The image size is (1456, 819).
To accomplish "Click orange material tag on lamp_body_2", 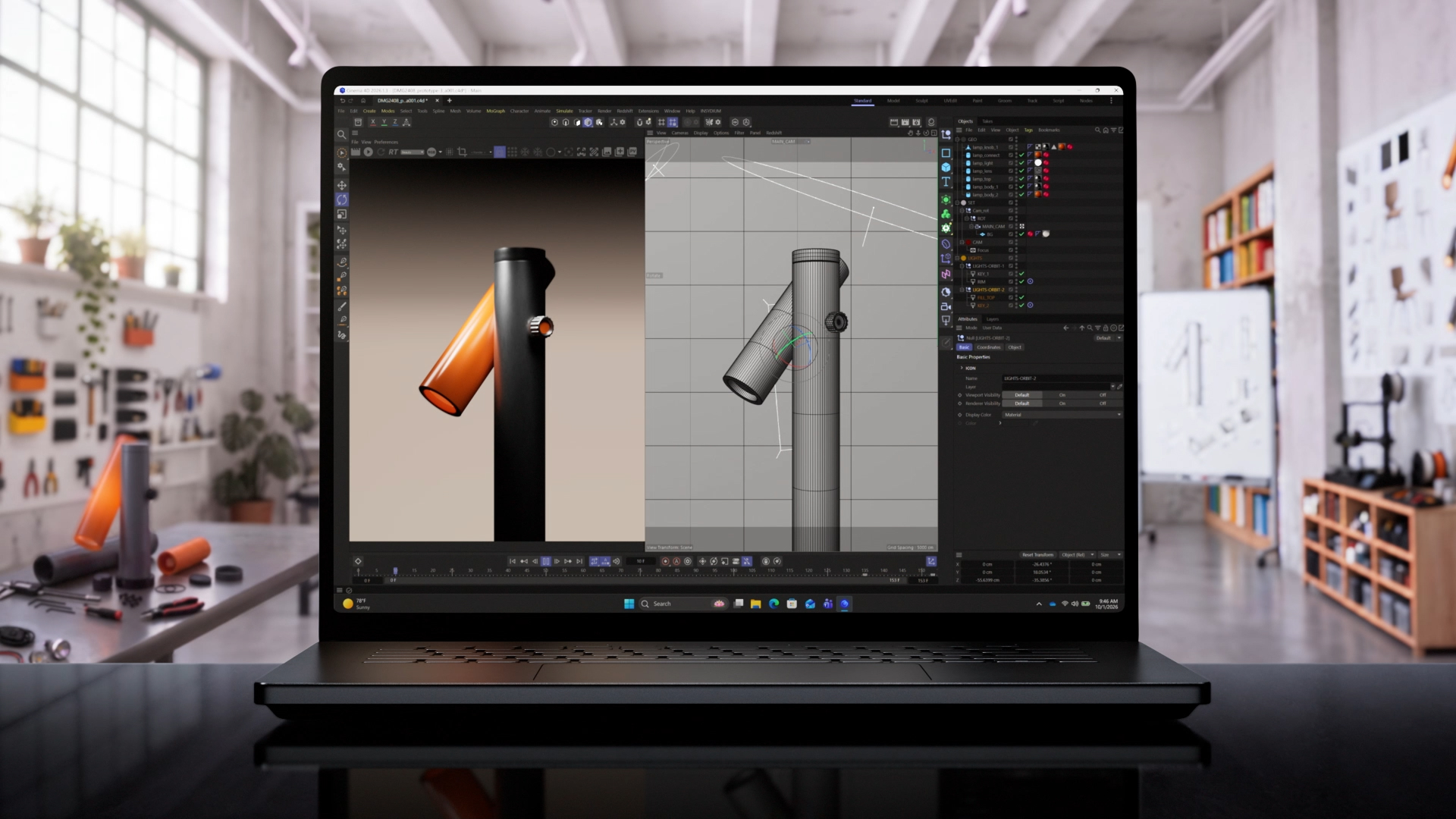I will point(1037,195).
